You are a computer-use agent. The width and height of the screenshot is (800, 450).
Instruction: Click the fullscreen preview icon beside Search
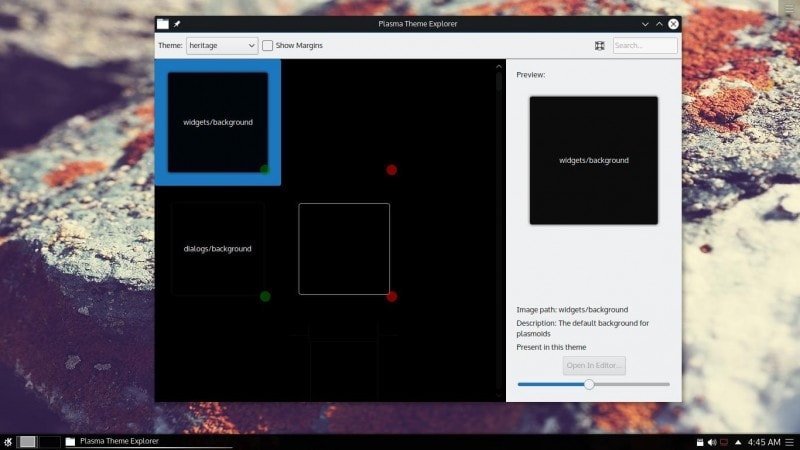[x=599, y=45]
